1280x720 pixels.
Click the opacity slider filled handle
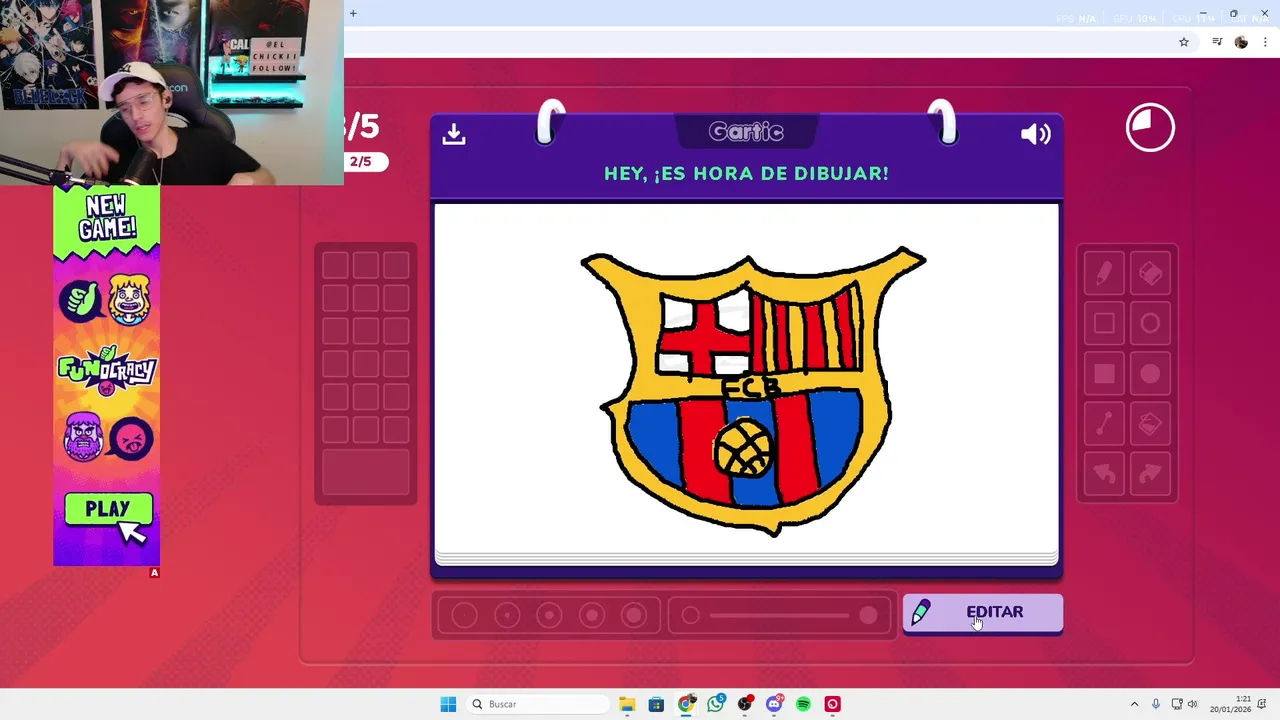(x=868, y=616)
